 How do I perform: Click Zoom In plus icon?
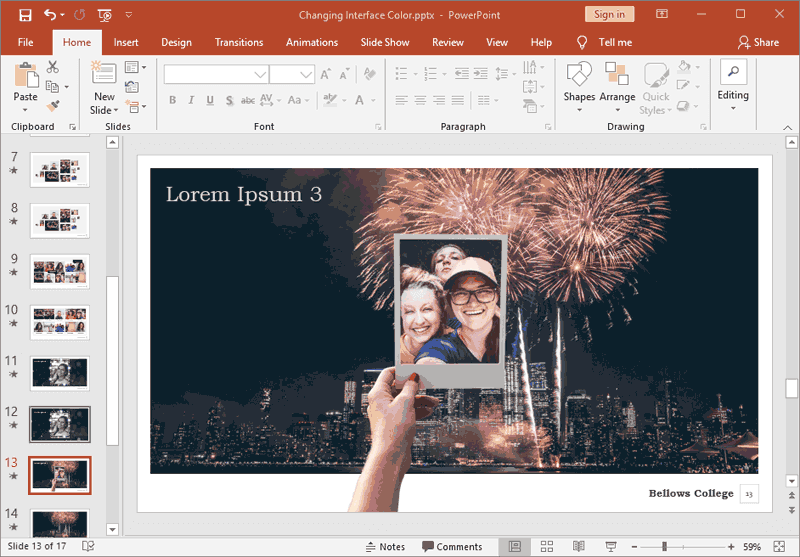[731, 547]
